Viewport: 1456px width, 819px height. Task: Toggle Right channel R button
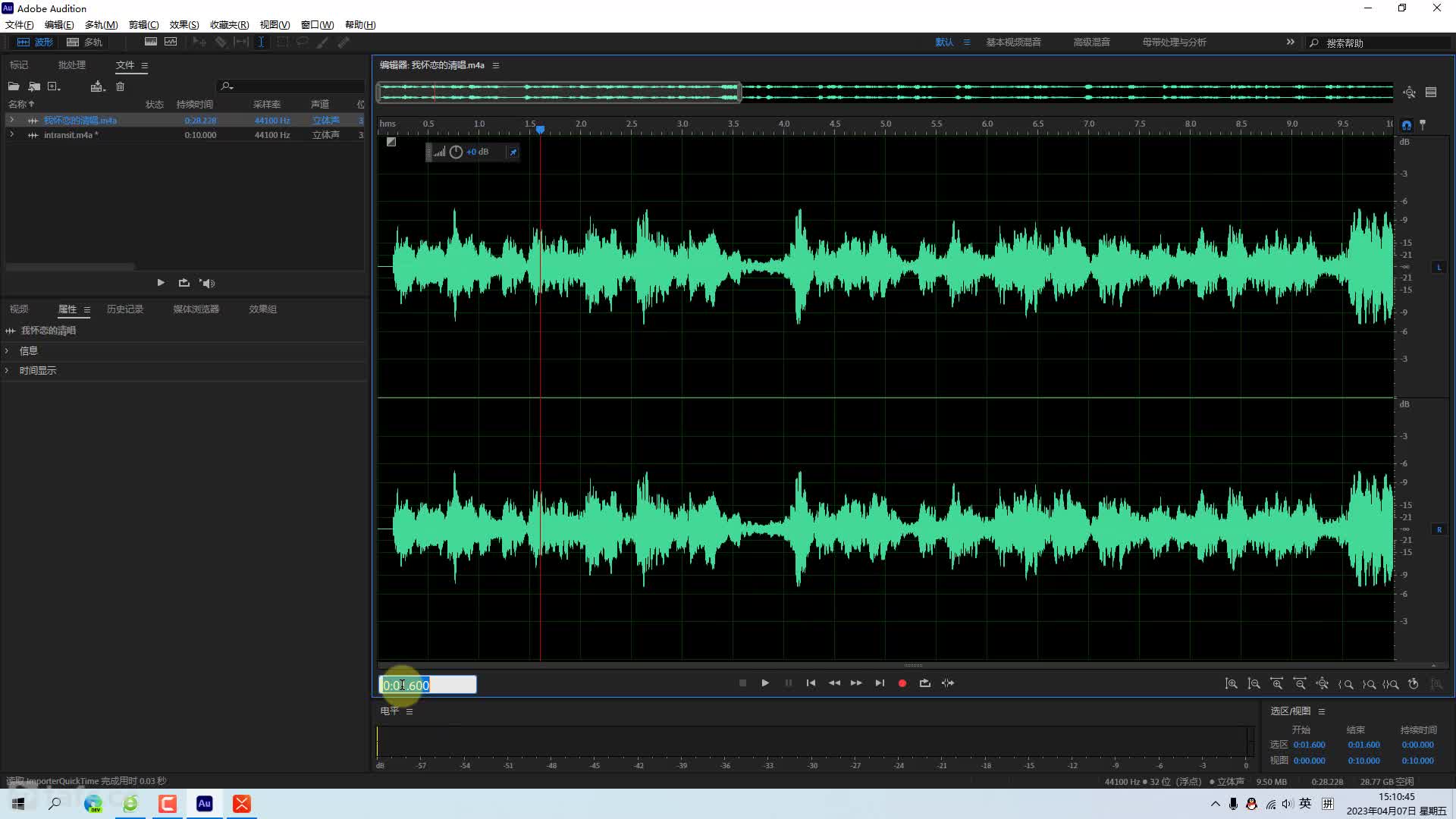coord(1439,530)
